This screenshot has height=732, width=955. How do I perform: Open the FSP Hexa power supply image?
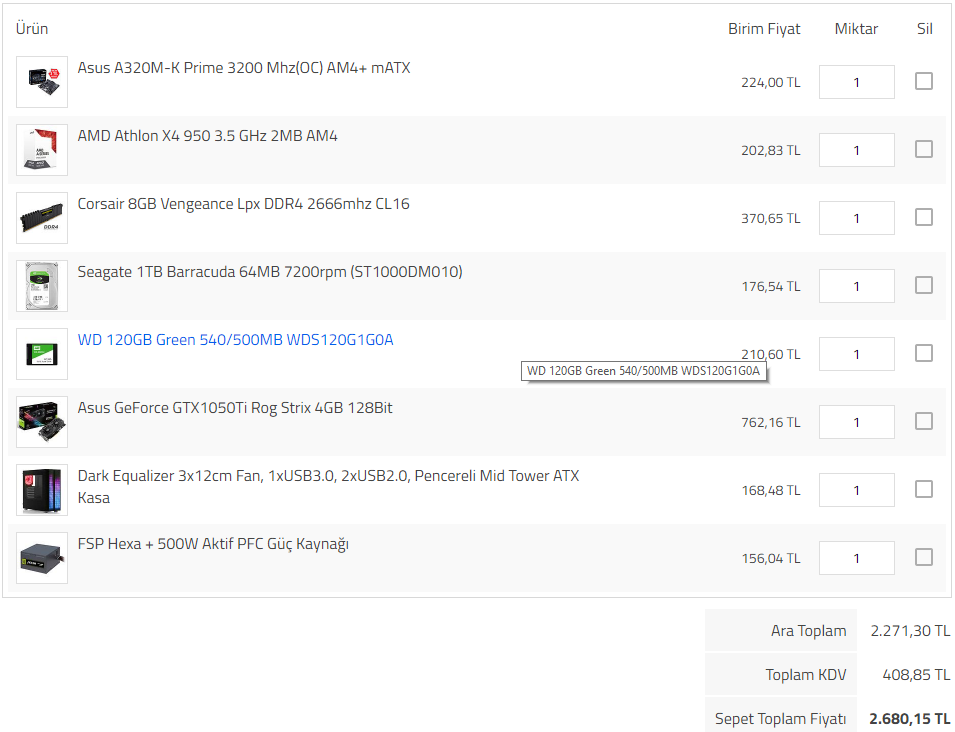pos(42,558)
